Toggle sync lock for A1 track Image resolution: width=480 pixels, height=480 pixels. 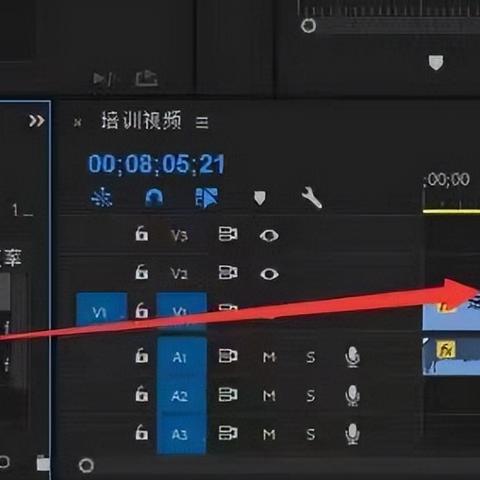tap(228, 356)
